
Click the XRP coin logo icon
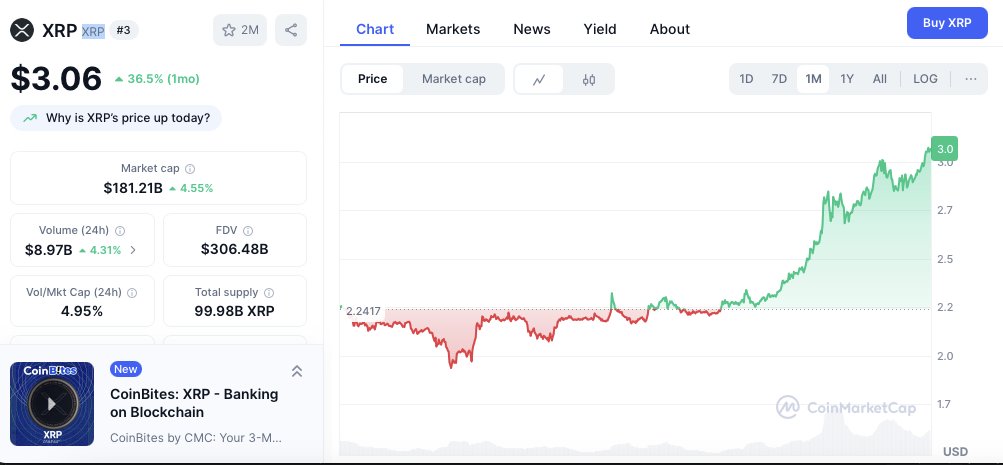(22, 30)
